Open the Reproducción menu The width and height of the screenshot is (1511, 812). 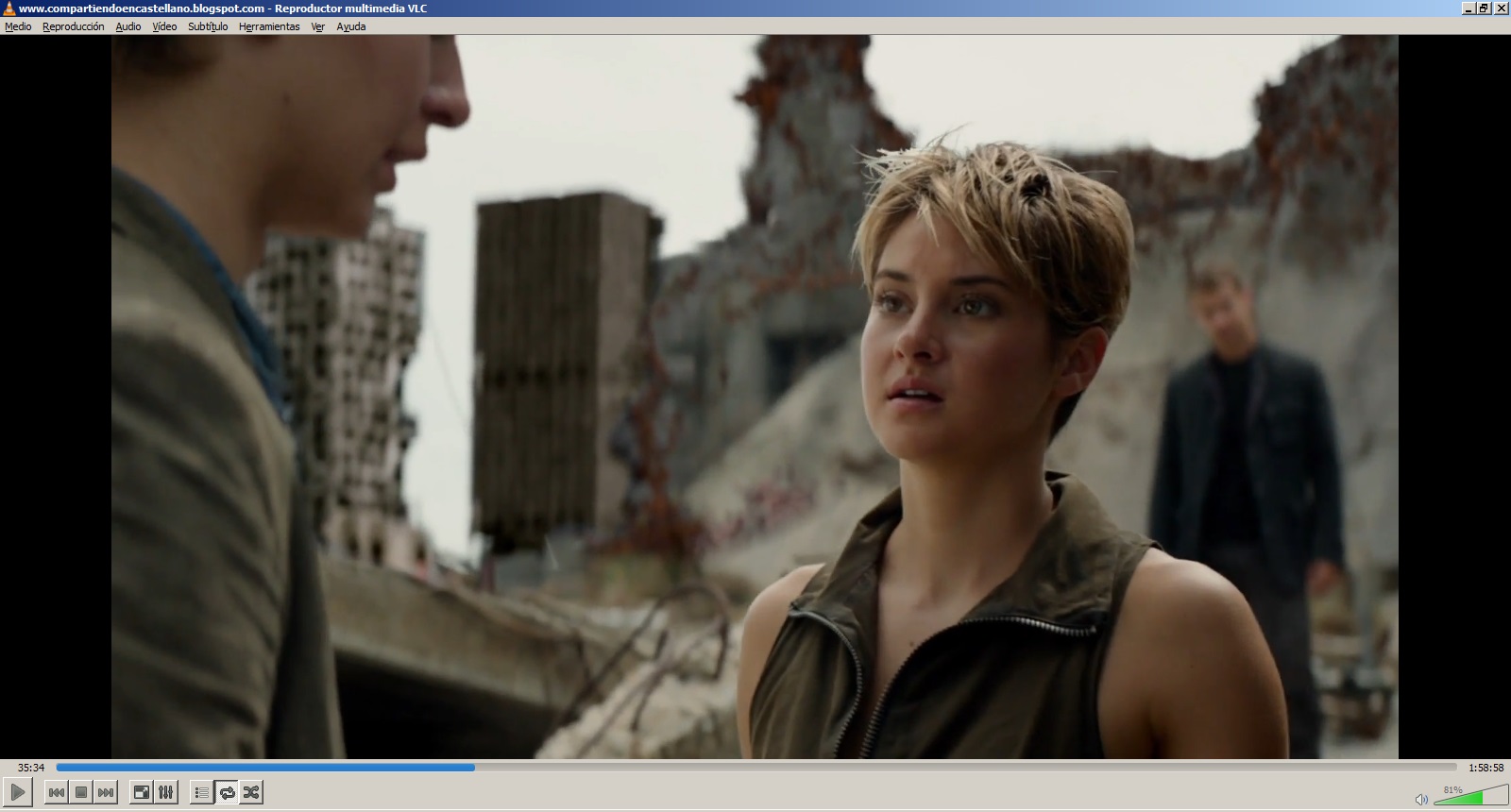click(x=73, y=26)
